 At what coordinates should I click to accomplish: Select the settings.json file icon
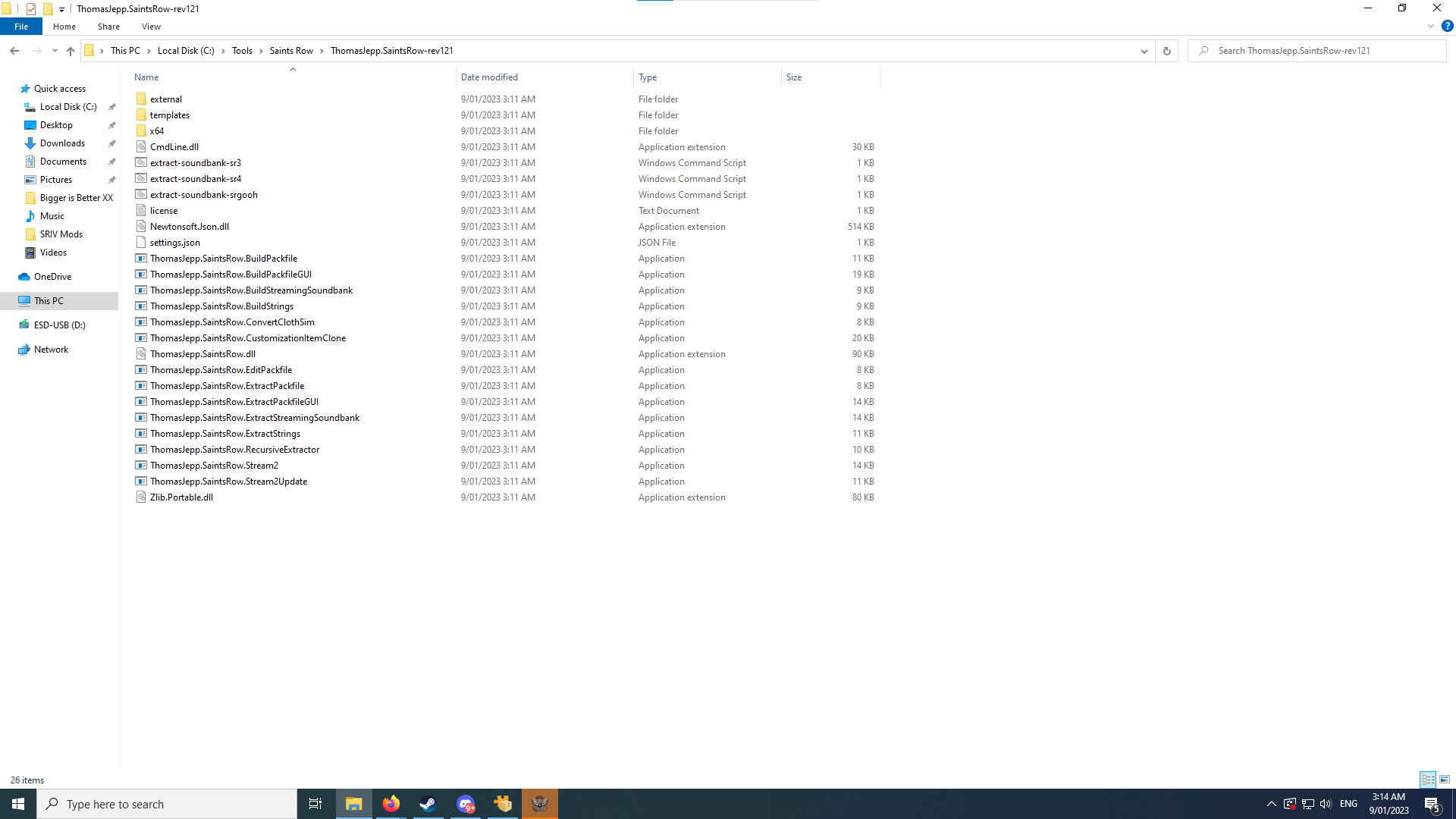pos(141,242)
